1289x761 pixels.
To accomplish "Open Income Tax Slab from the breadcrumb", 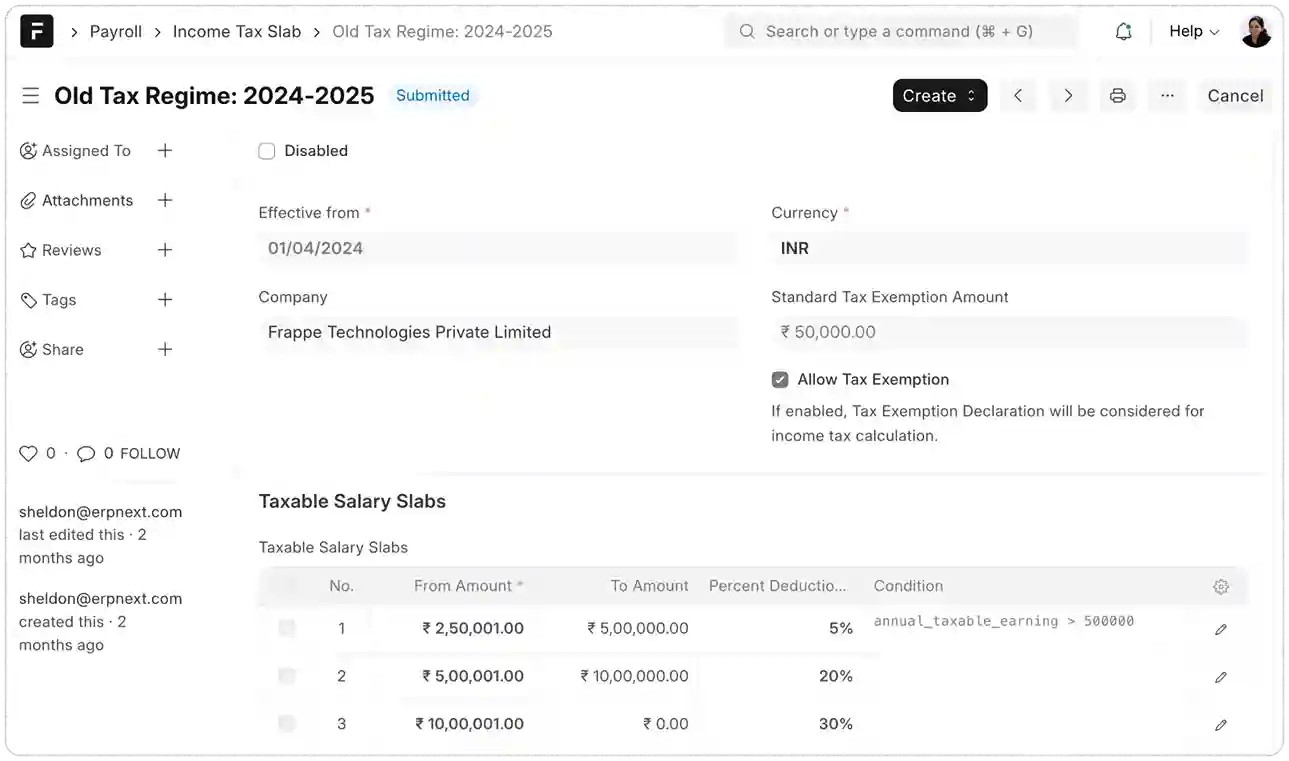I will pyautogui.click(x=237, y=31).
